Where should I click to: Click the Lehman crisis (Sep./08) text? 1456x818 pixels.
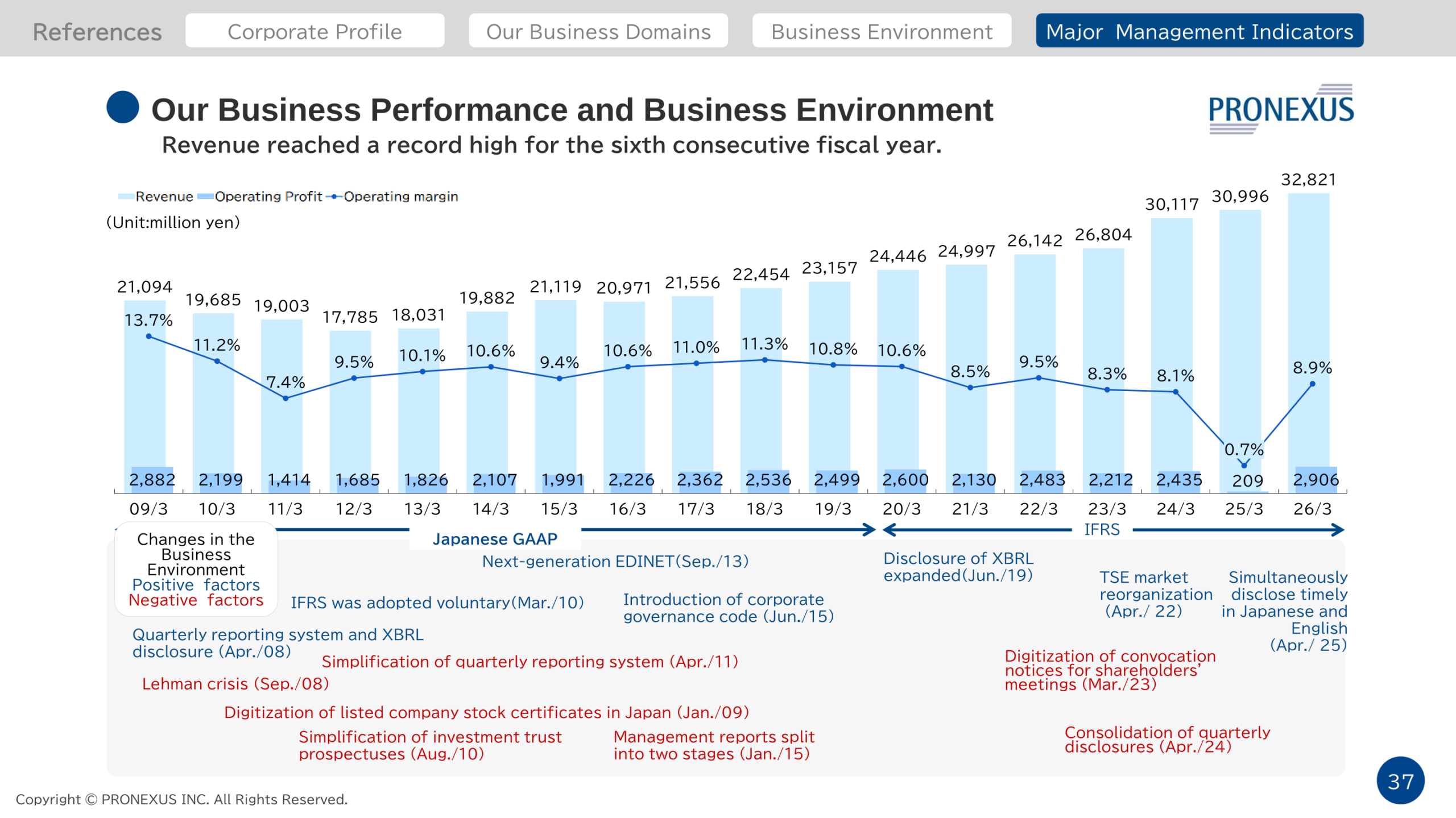(235, 684)
